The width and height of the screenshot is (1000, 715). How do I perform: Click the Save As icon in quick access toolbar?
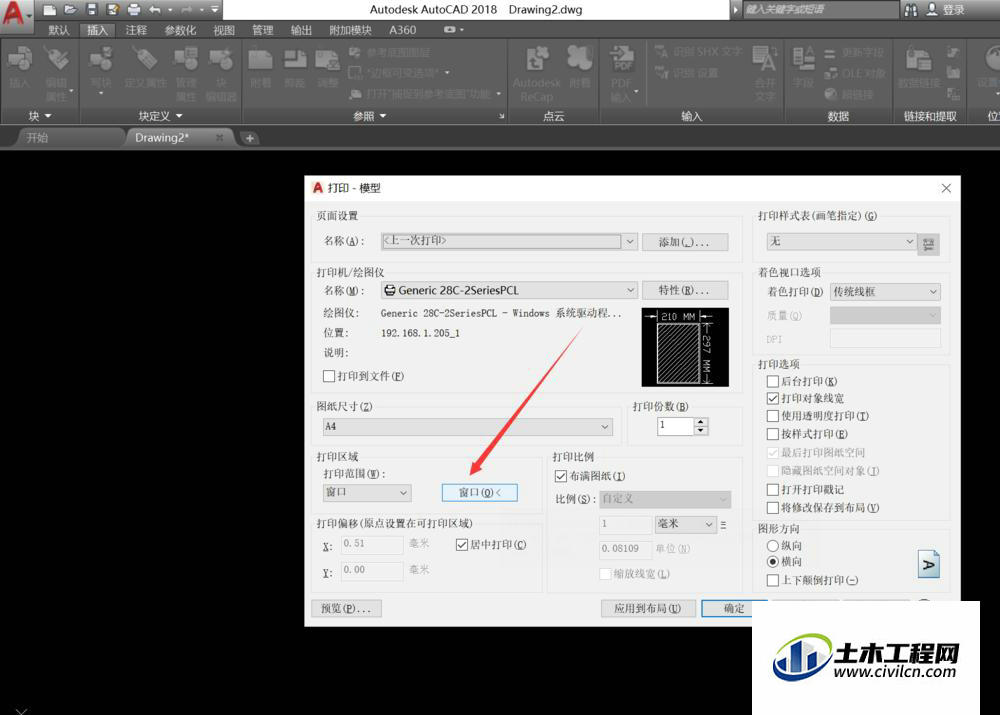[113, 10]
